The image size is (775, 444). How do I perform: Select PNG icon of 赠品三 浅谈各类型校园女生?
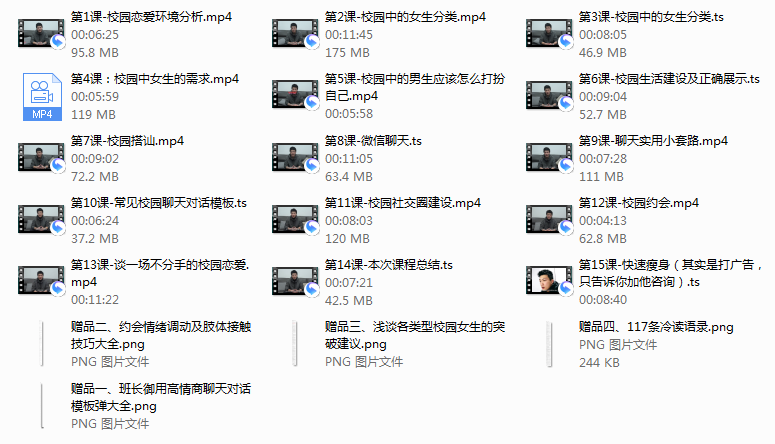click(296, 344)
